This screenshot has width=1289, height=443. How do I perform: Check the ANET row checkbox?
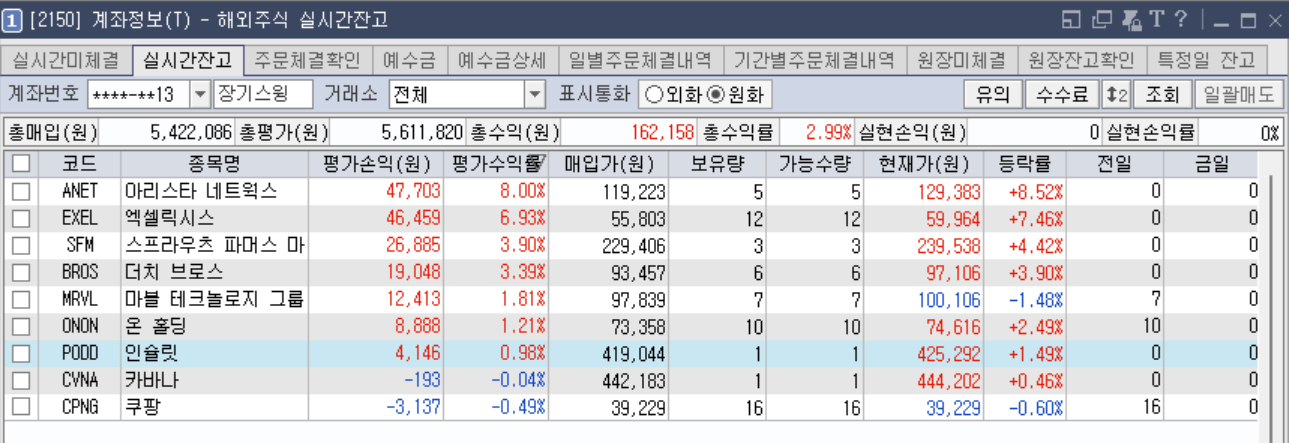(20, 191)
